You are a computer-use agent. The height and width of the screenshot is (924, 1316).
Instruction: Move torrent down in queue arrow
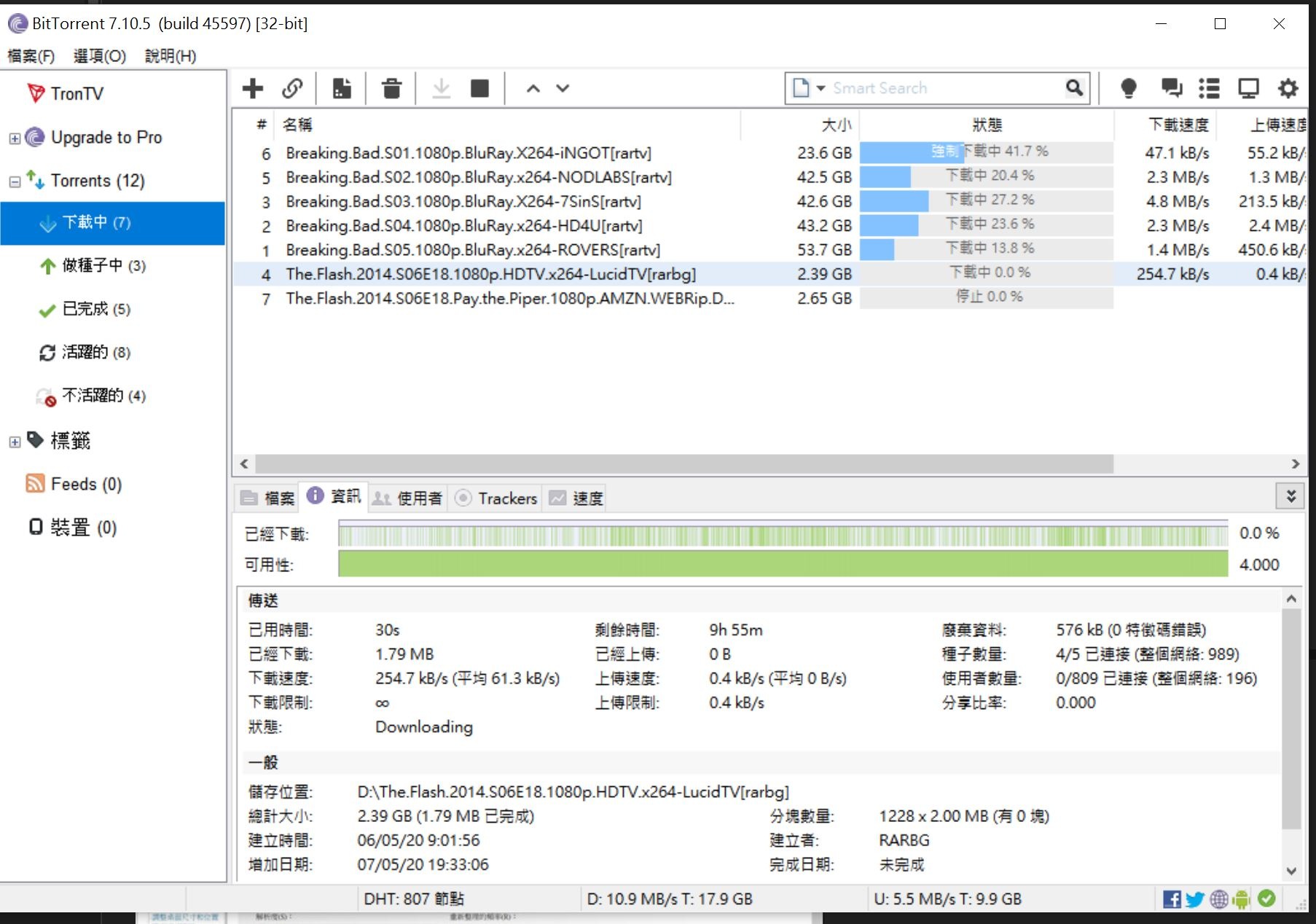(563, 88)
